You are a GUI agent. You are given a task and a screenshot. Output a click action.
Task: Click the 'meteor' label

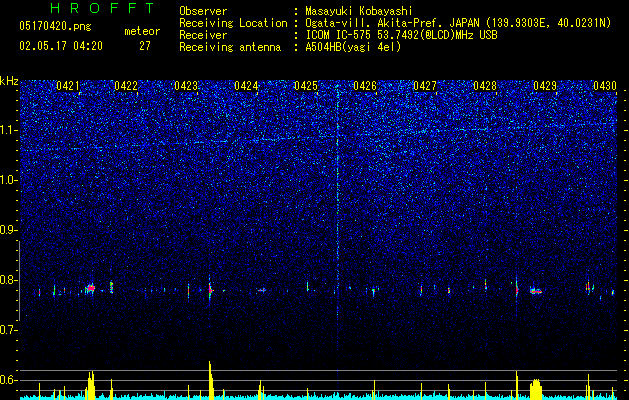pyautogui.click(x=142, y=31)
